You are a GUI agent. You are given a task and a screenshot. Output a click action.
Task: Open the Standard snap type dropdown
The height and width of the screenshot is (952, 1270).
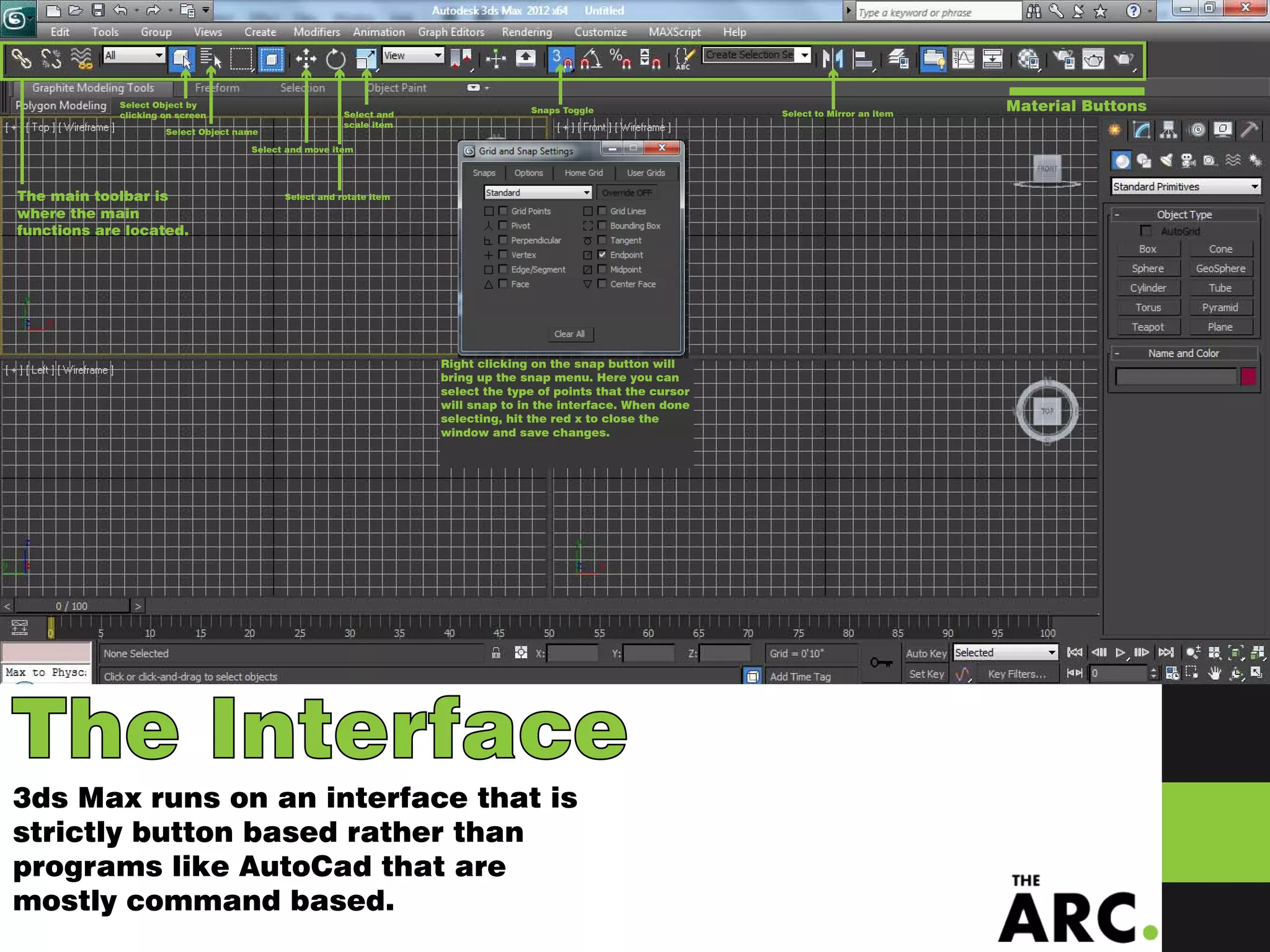(x=538, y=193)
